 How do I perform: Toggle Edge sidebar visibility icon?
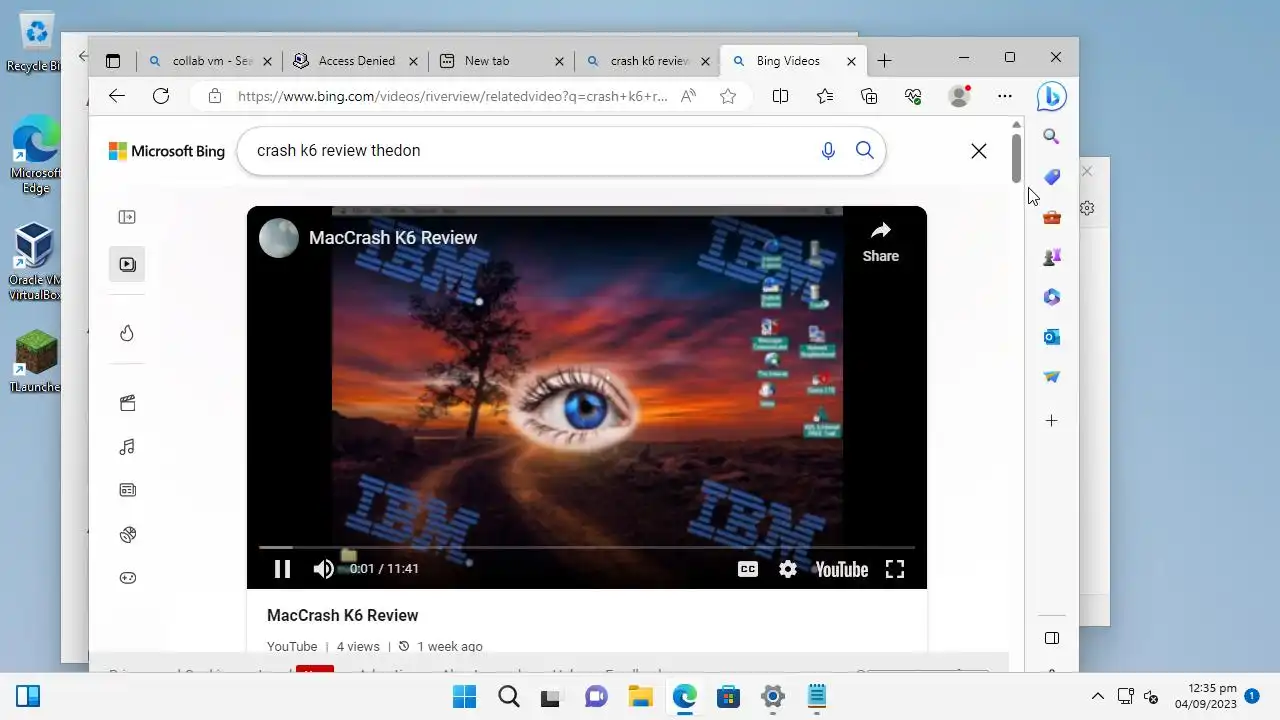1051,638
